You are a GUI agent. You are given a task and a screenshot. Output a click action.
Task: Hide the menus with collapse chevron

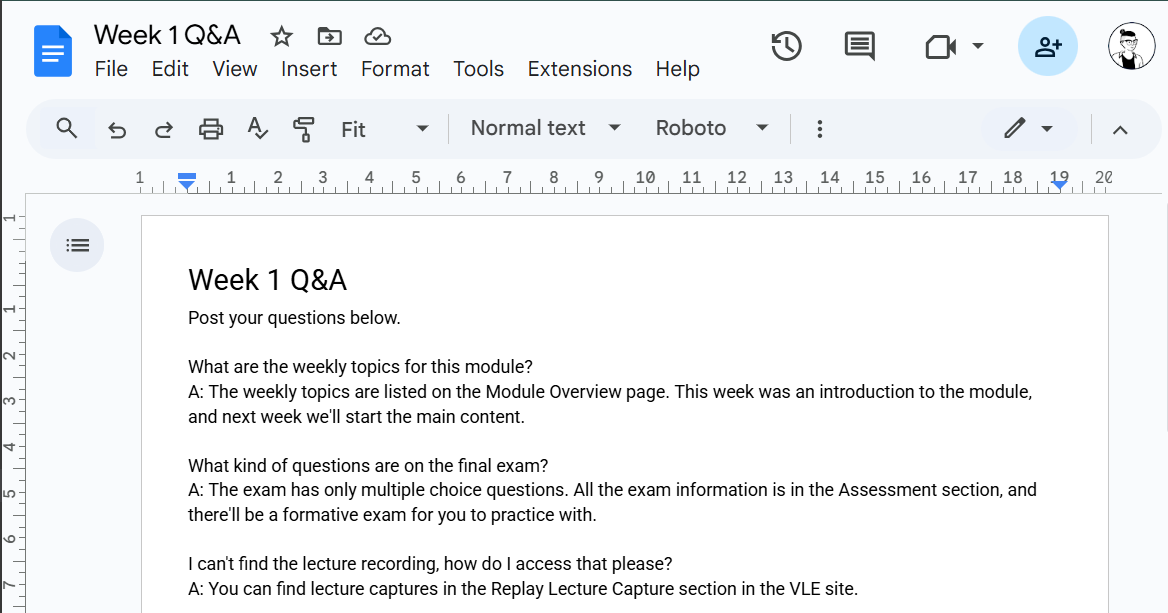point(1120,129)
